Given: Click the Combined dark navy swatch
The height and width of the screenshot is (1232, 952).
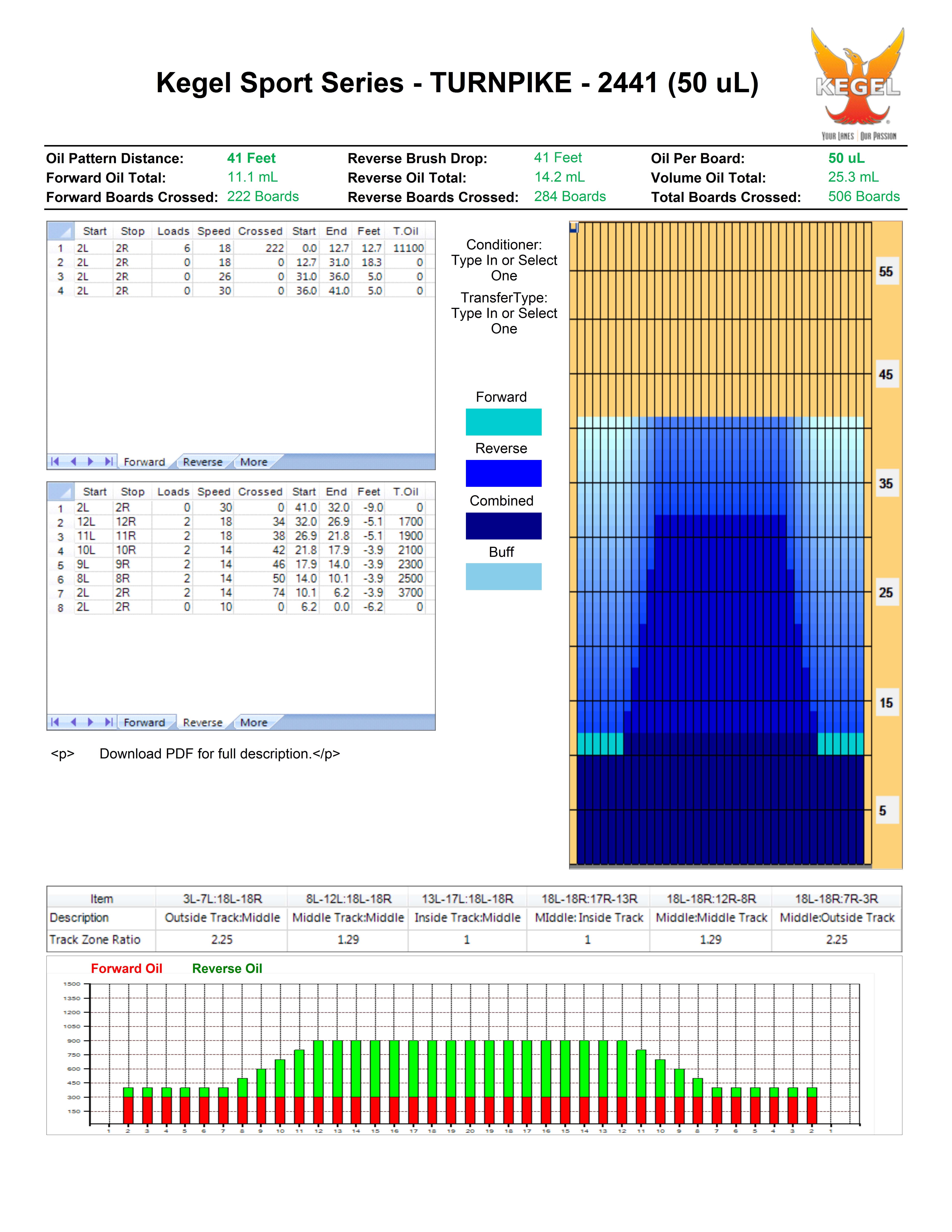Looking at the screenshot, I should [504, 526].
